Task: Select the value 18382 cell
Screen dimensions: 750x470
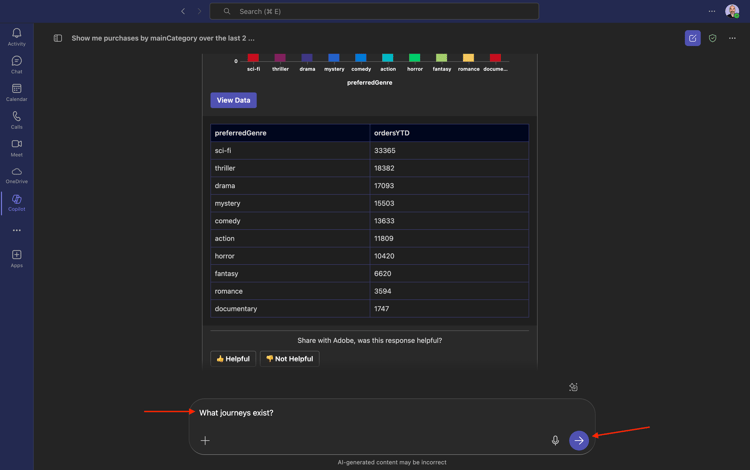Action: pos(449,168)
